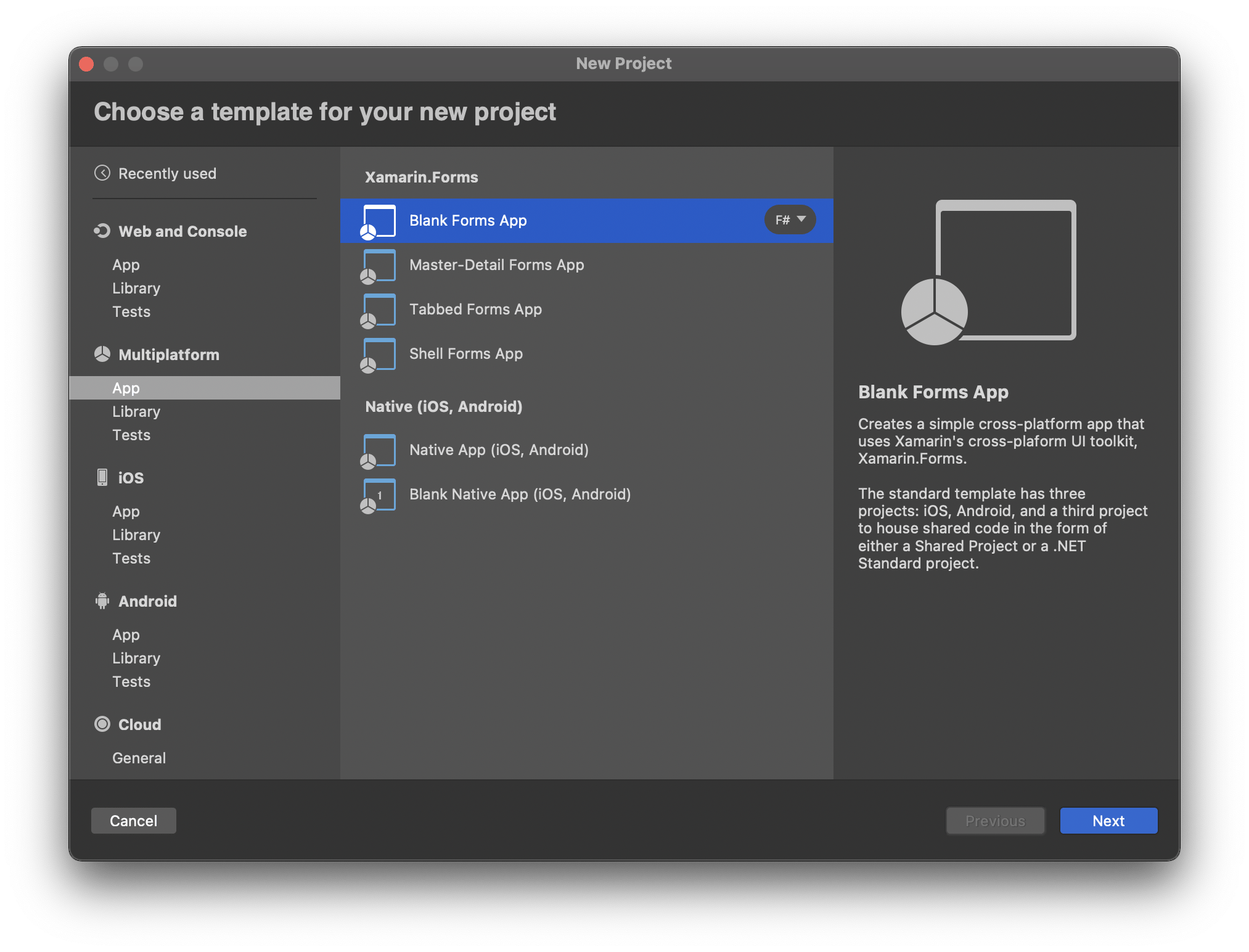Click the iOS heading label
This screenshot has width=1249, height=952.
(x=131, y=478)
